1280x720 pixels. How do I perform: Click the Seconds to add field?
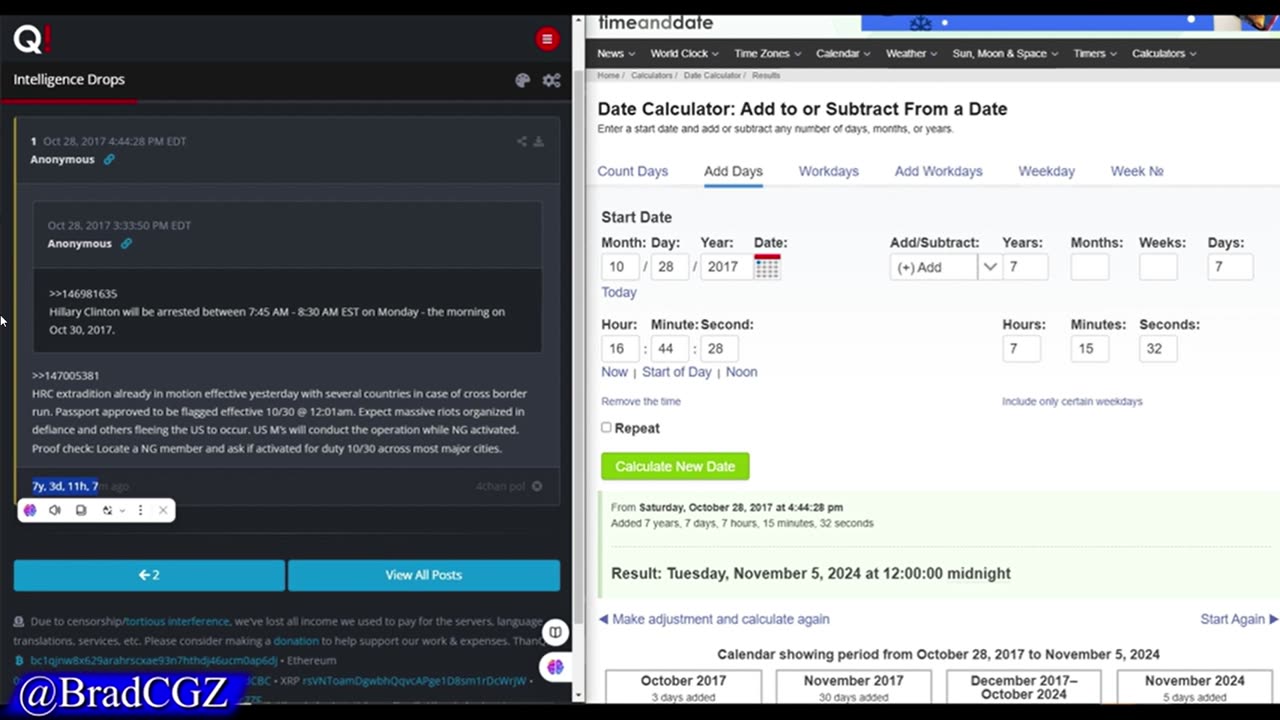click(1158, 349)
